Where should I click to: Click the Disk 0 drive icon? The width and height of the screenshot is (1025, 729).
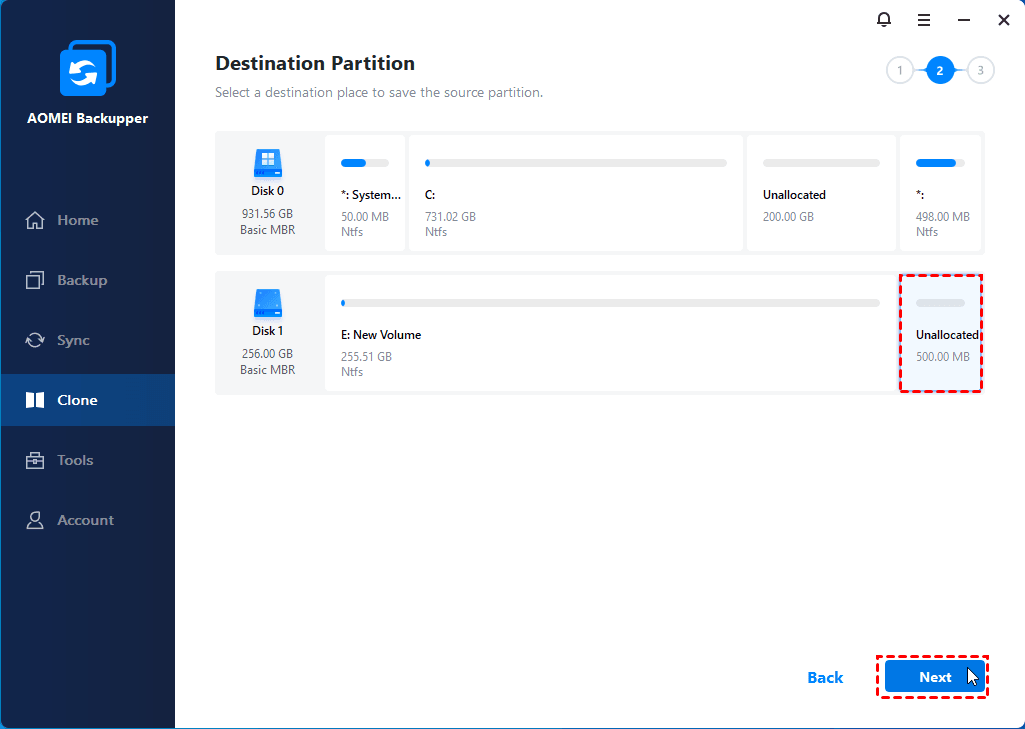coord(267,163)
